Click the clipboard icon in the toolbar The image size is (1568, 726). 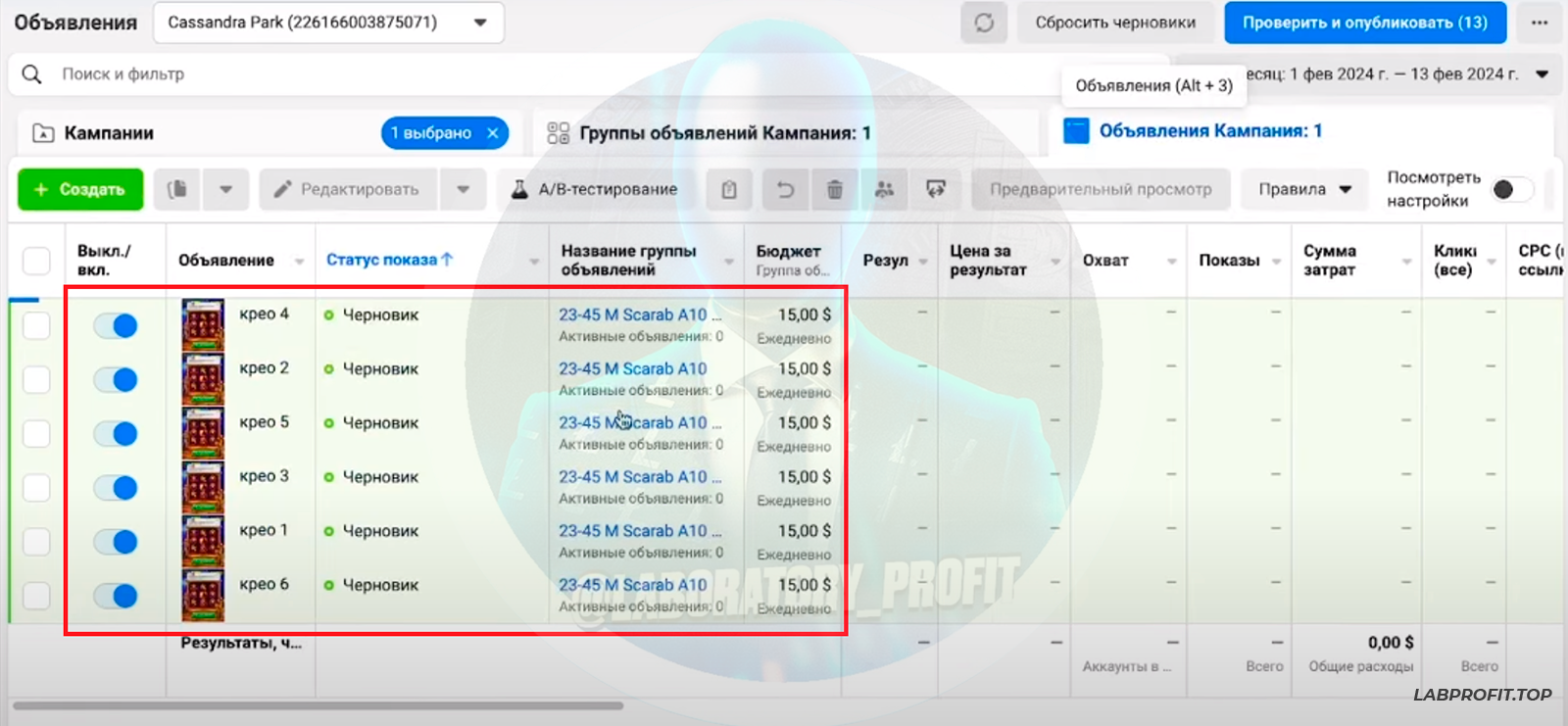click(x=729, y=189)
